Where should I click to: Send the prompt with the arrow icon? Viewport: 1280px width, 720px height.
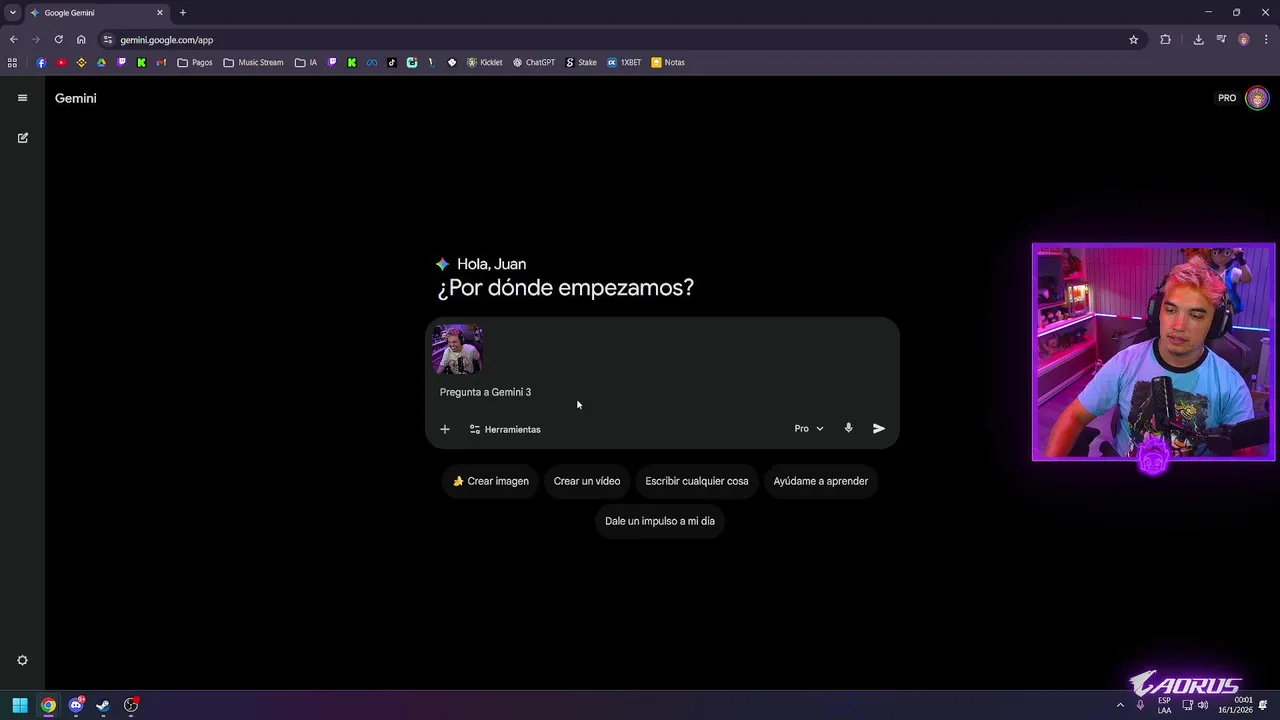pyautogui.click(x=879, y=428)
